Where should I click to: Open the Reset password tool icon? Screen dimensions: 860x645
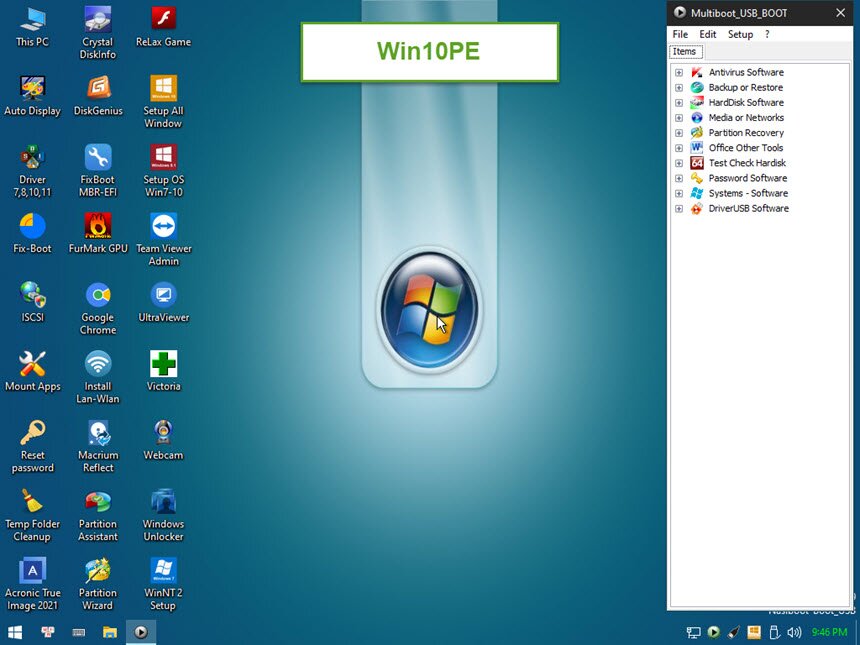point(32,446)
